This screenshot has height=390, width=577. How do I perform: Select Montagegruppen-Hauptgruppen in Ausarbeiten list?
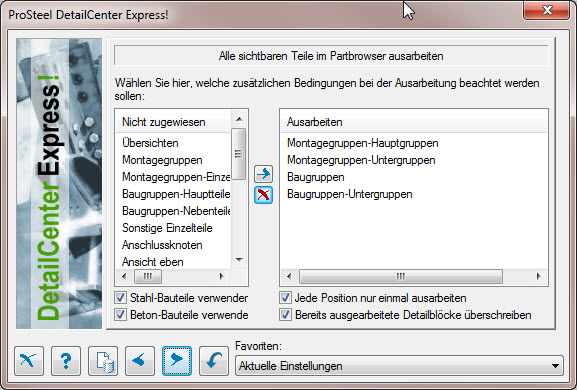362,143
